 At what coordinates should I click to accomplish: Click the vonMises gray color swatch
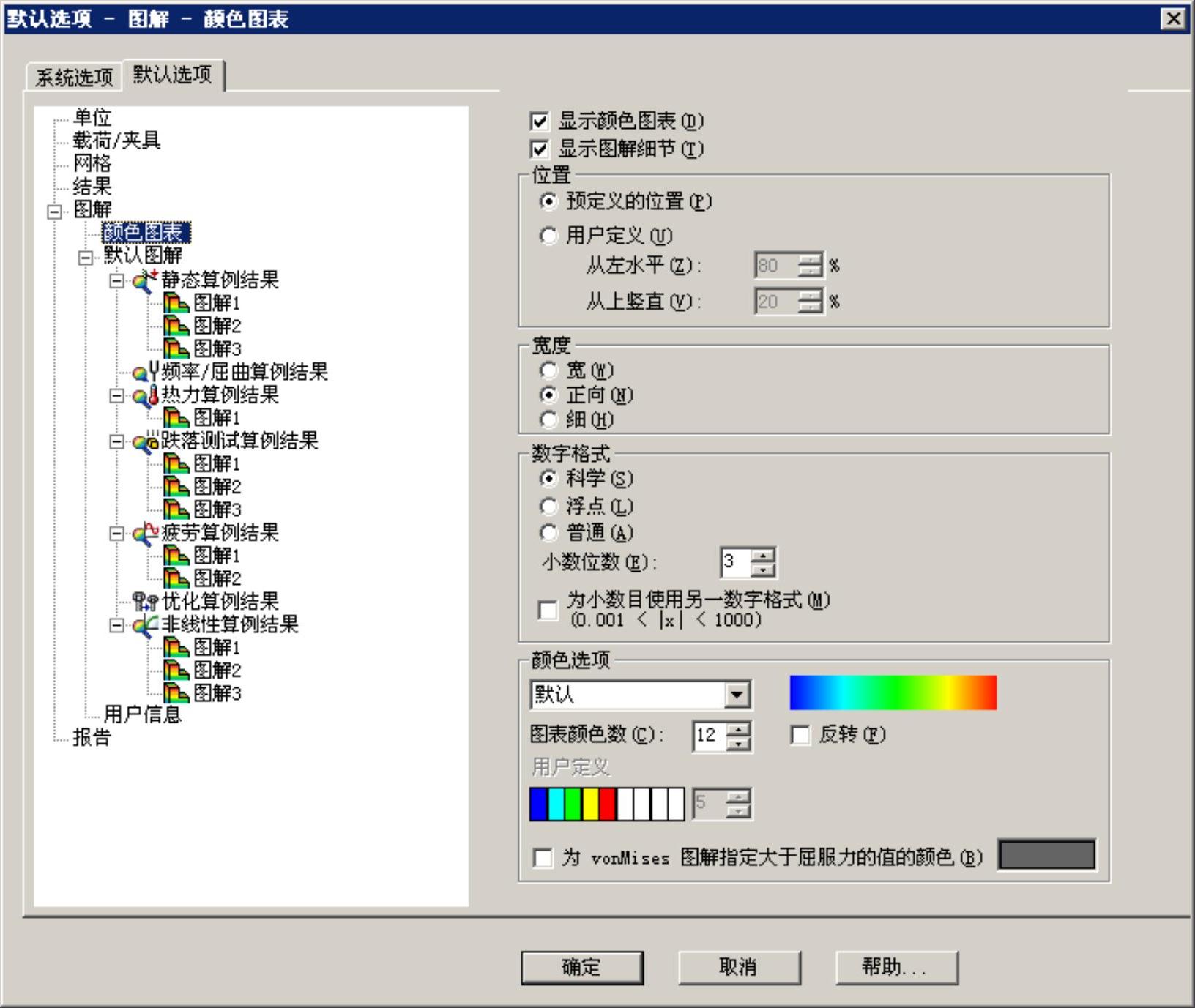1047,855
